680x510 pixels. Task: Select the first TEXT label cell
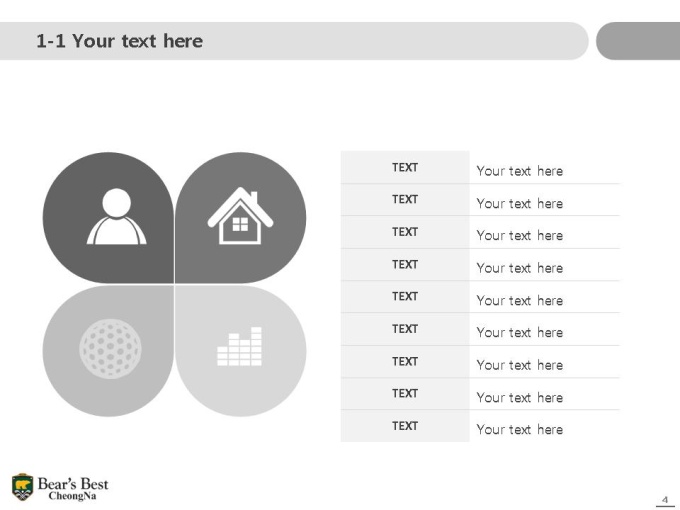click(x=405, y=167)
